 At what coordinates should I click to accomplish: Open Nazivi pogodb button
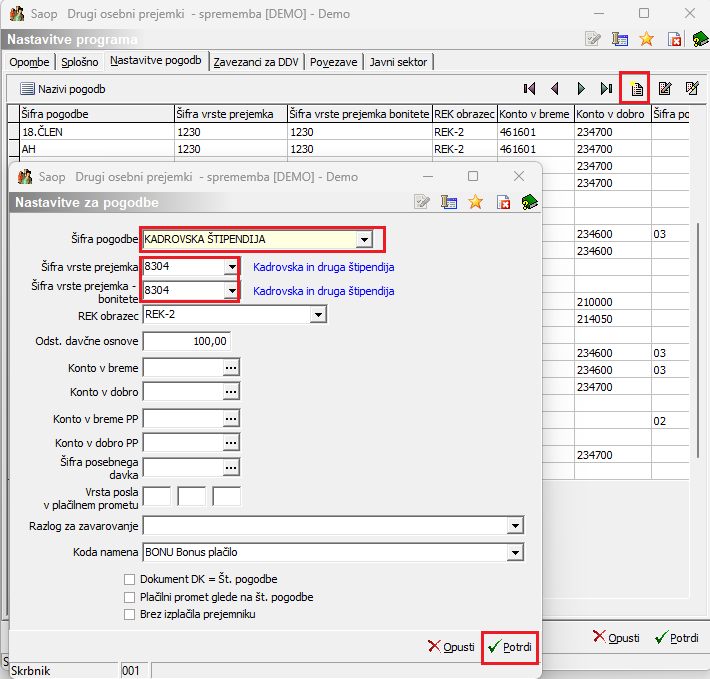pos(62,89)
